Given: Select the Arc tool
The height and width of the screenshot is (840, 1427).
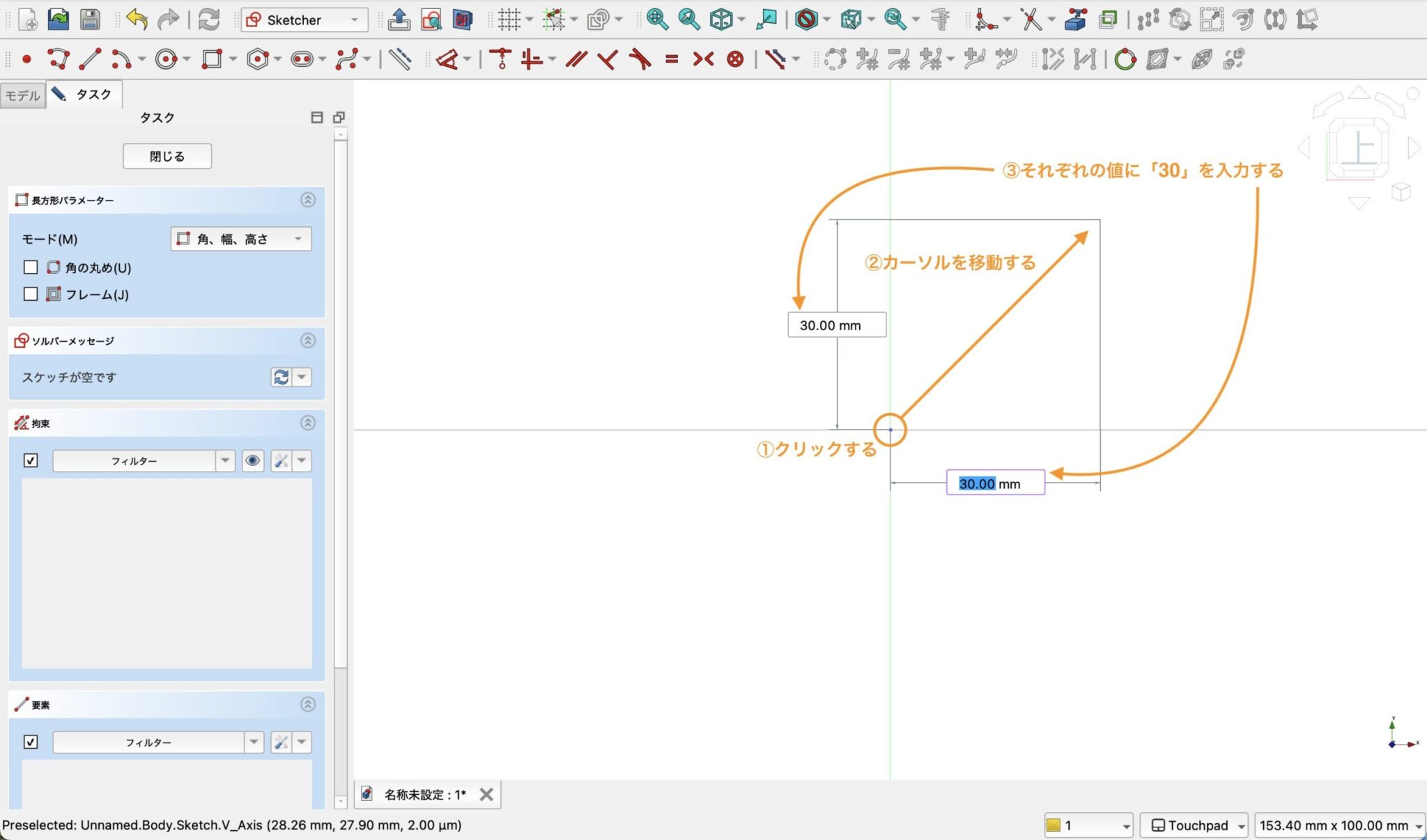Looking at the screenshot, I should [x=121, y=59].
